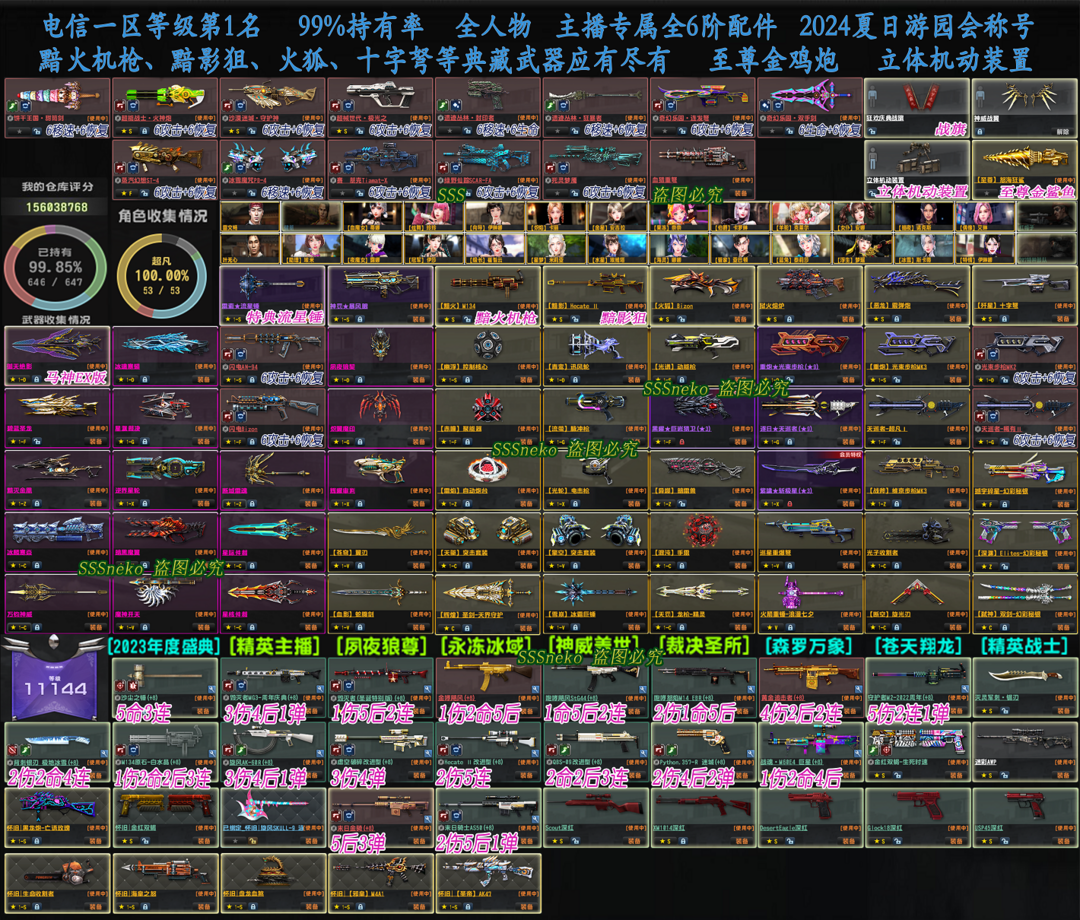Select the 【游浑】手雷 grenade item

703,542
